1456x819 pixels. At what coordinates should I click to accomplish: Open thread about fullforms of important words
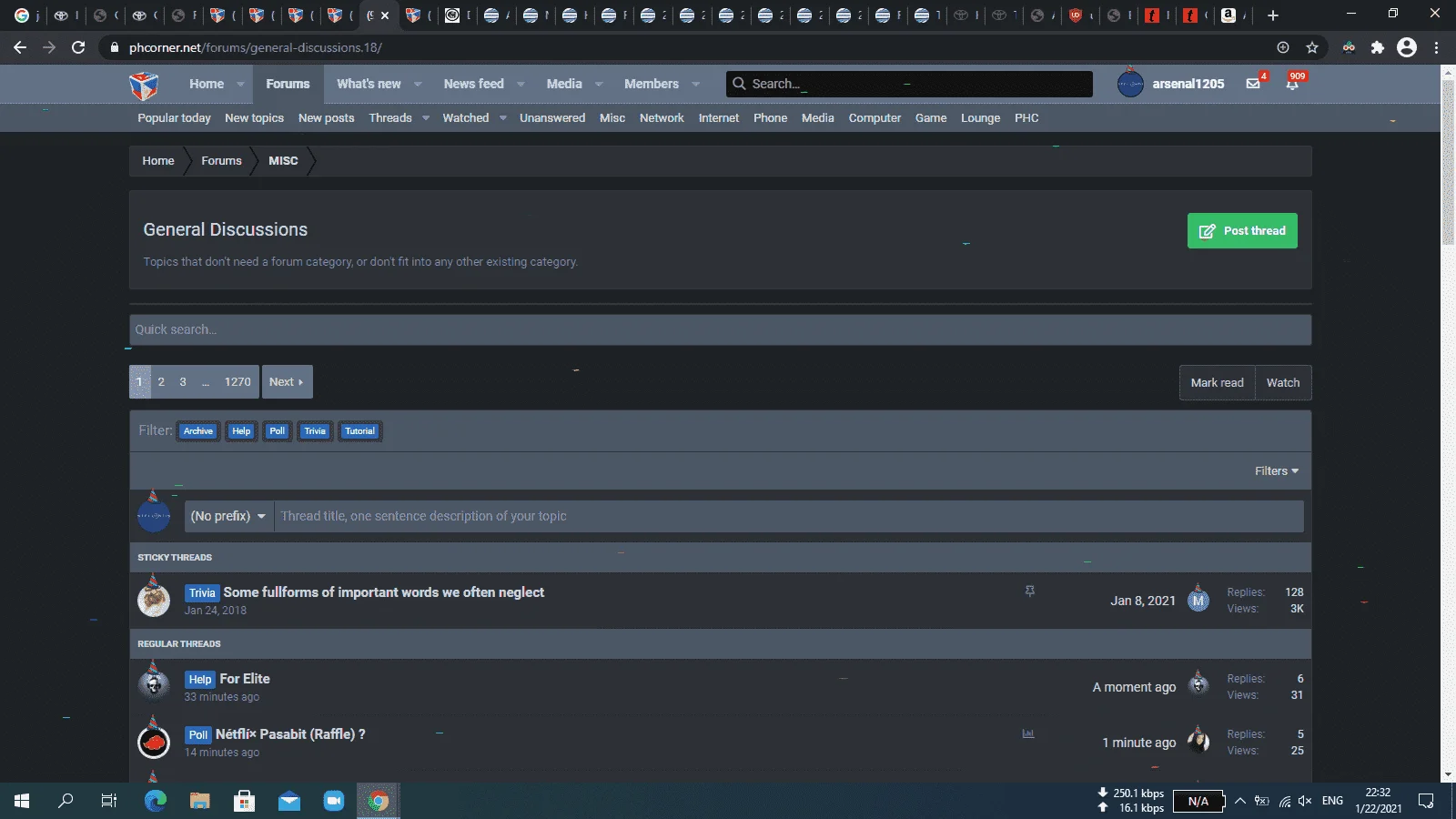[x=383, y=592]
